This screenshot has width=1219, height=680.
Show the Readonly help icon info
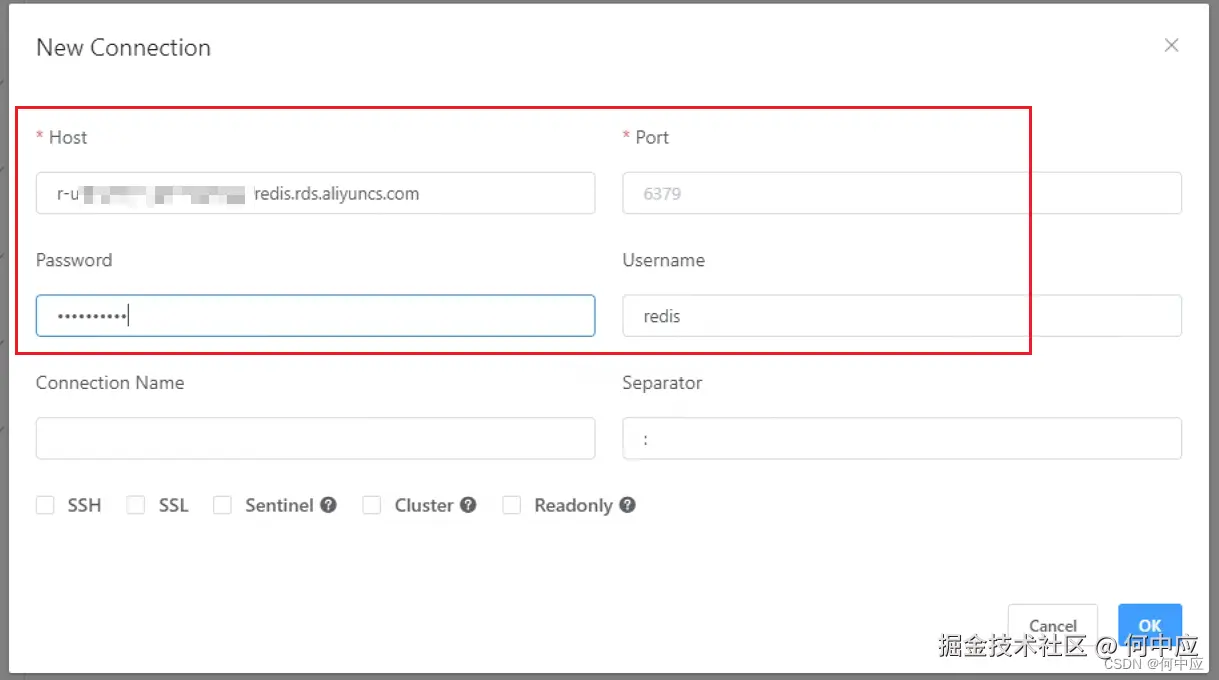point(627,506)
